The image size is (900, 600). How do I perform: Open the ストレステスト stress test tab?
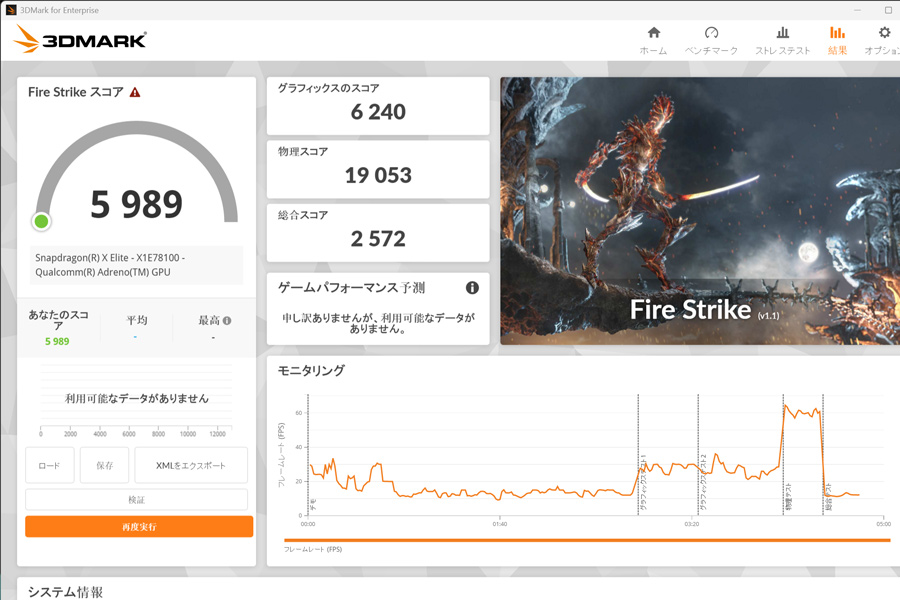click(782, 41)
